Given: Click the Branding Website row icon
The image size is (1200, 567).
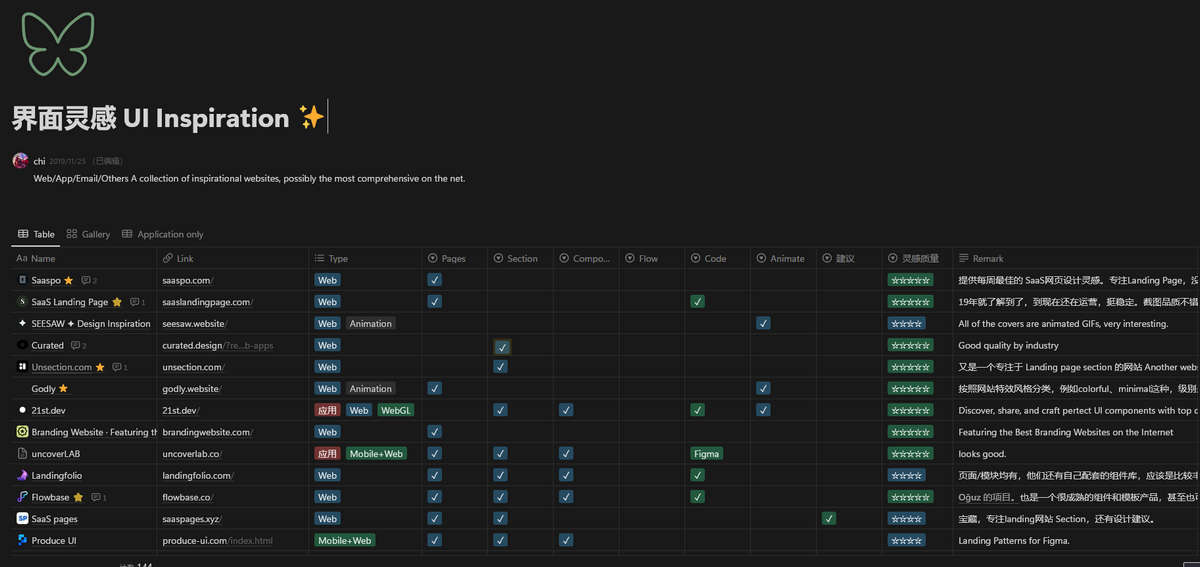Looking at the screenshot, I should point(22,432).
